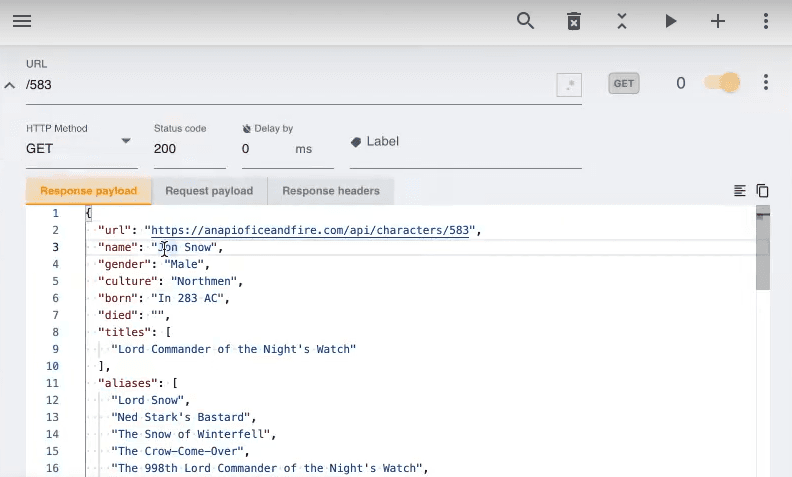
Task: Click the "died" key on line 7
Action: click(118, 315)
